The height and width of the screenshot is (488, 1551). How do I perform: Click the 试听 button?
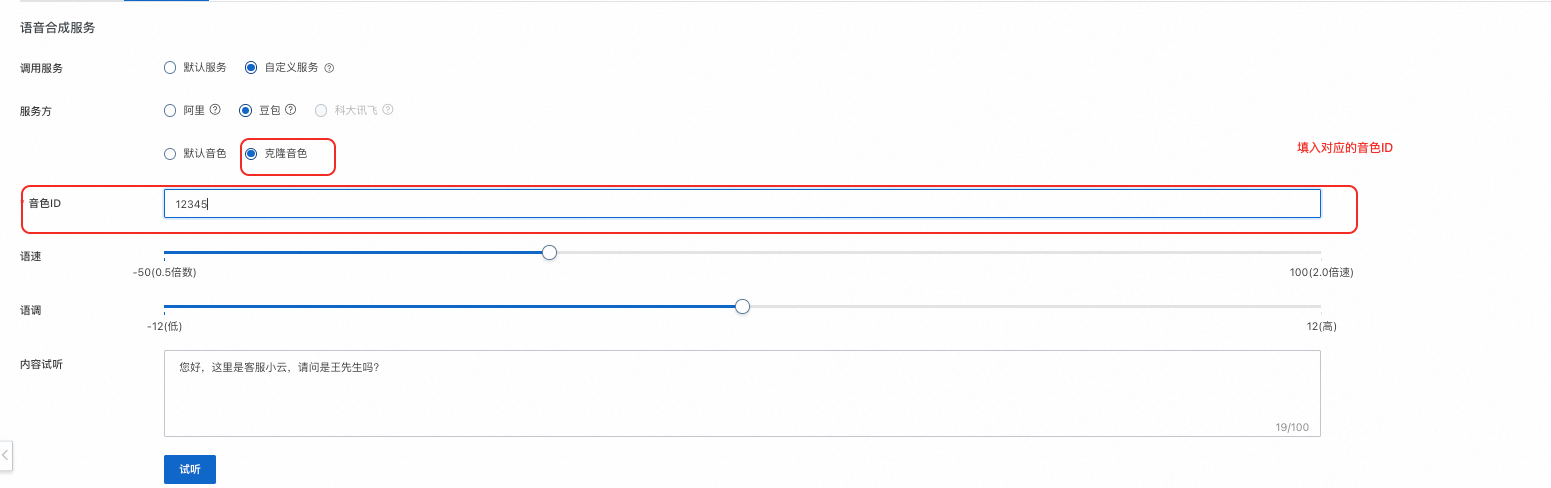(190, 469)
